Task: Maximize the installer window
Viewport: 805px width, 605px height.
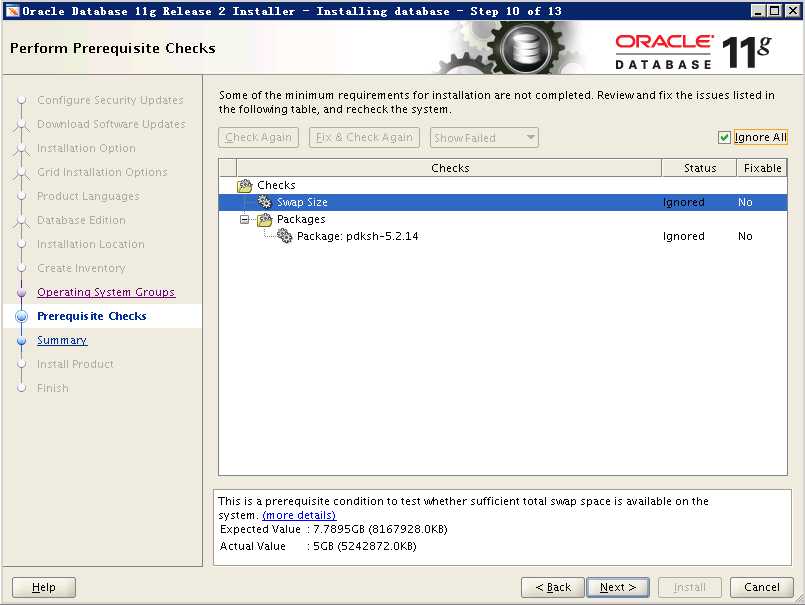Action: click(x=775, y=11)
